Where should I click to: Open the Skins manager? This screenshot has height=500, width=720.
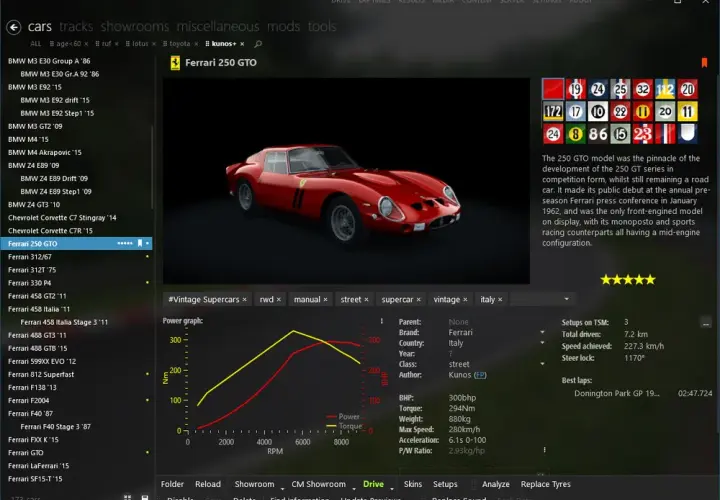pos(413,484)
